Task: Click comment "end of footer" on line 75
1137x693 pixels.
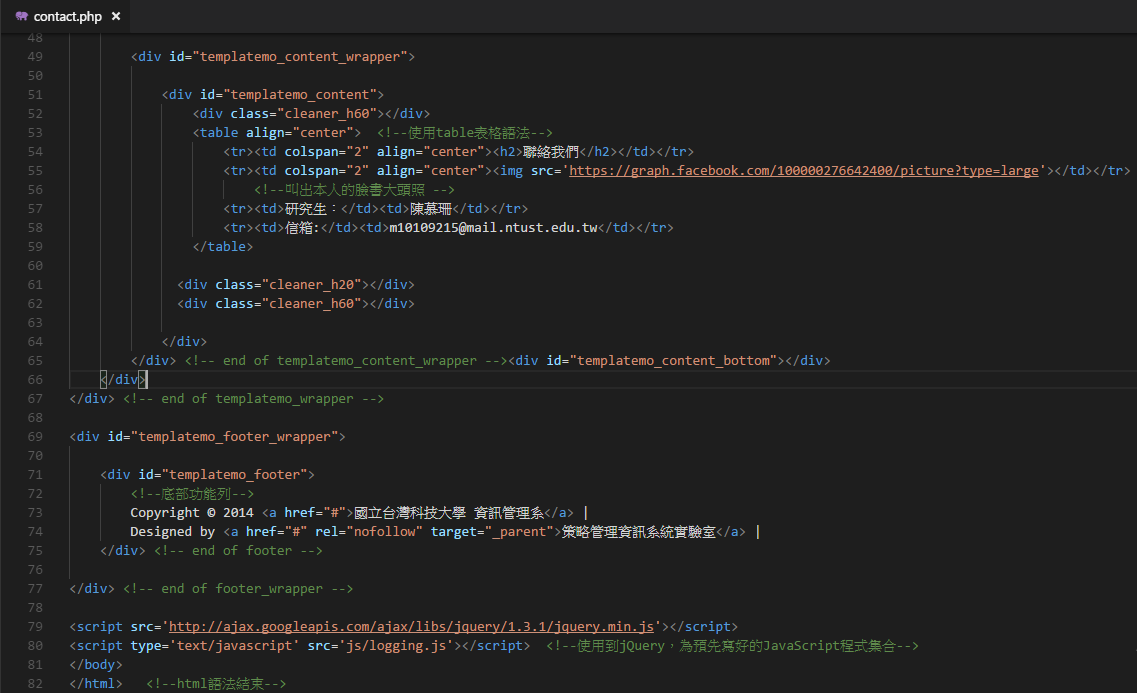Action: 238,551
